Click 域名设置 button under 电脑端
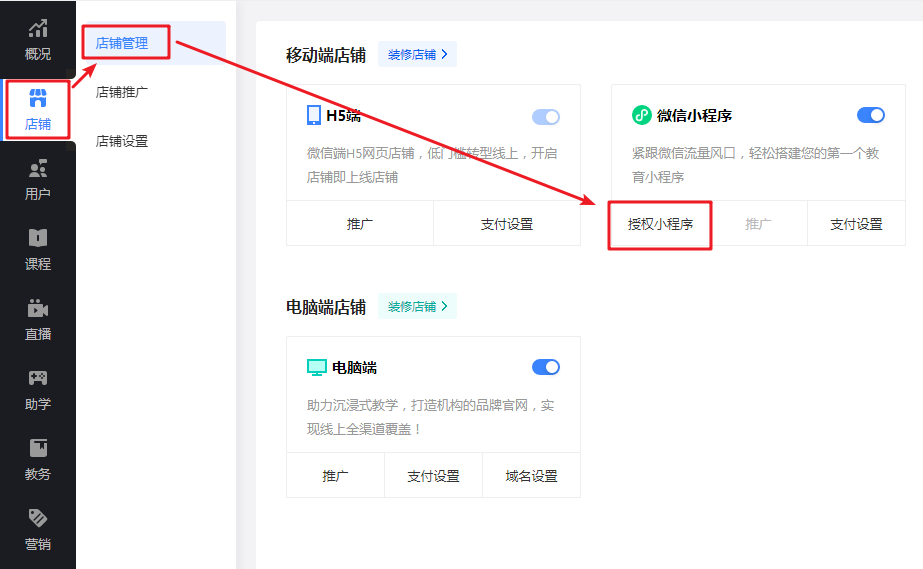The height and width of the screenshot is (569, 923). coord(532,475)
